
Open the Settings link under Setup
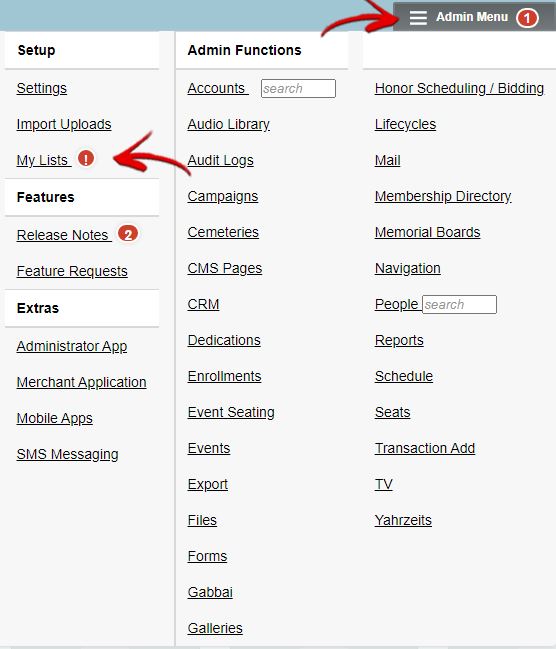pos(41,89)
